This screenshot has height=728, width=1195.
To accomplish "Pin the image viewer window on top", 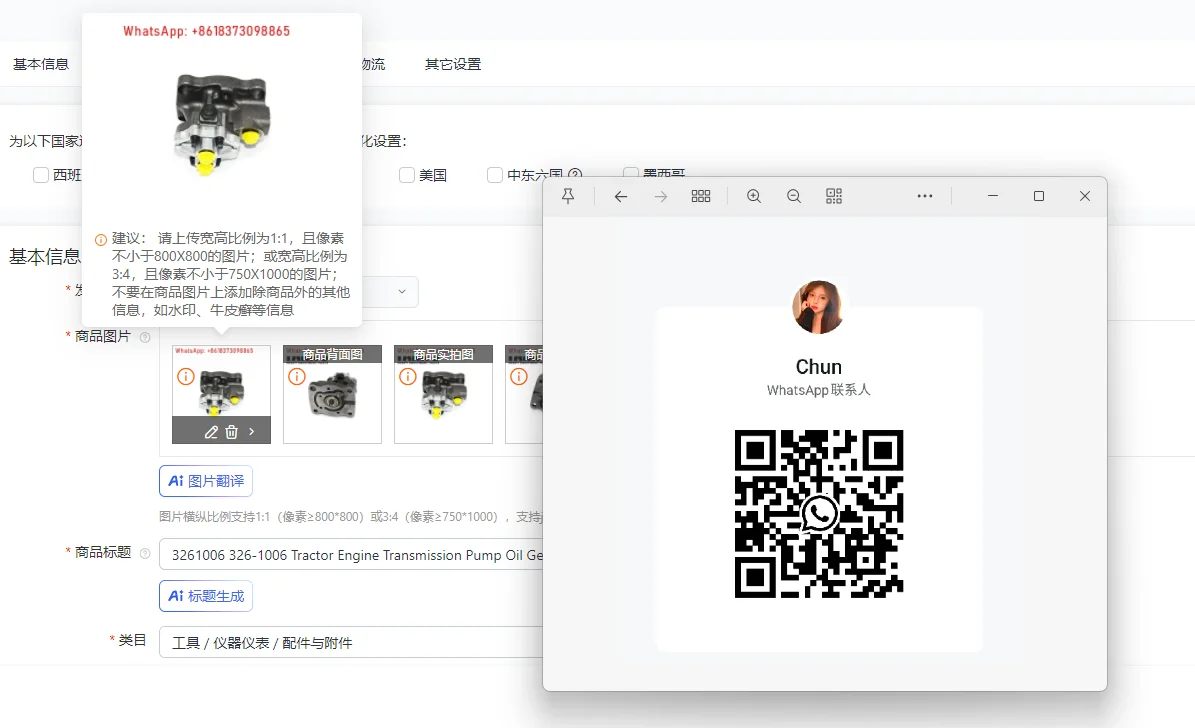I will pyautogui.click(x=568, y=196).
